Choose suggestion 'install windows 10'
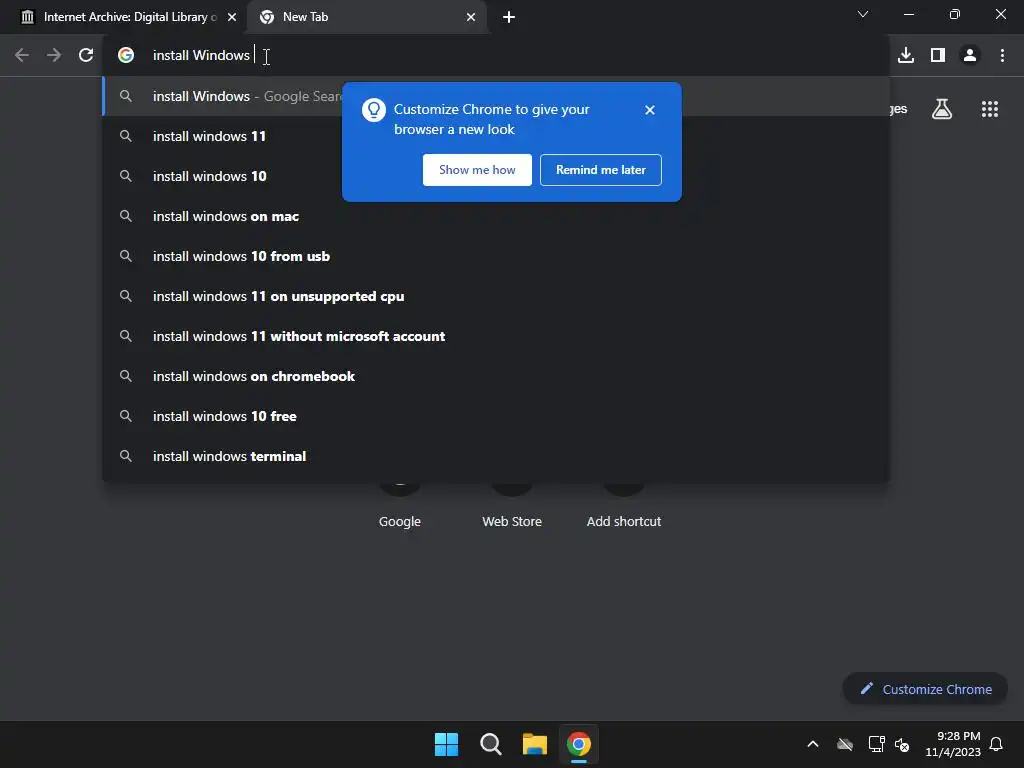The height and width of the screenshot is (768, 1024). (x=496, y=176)
